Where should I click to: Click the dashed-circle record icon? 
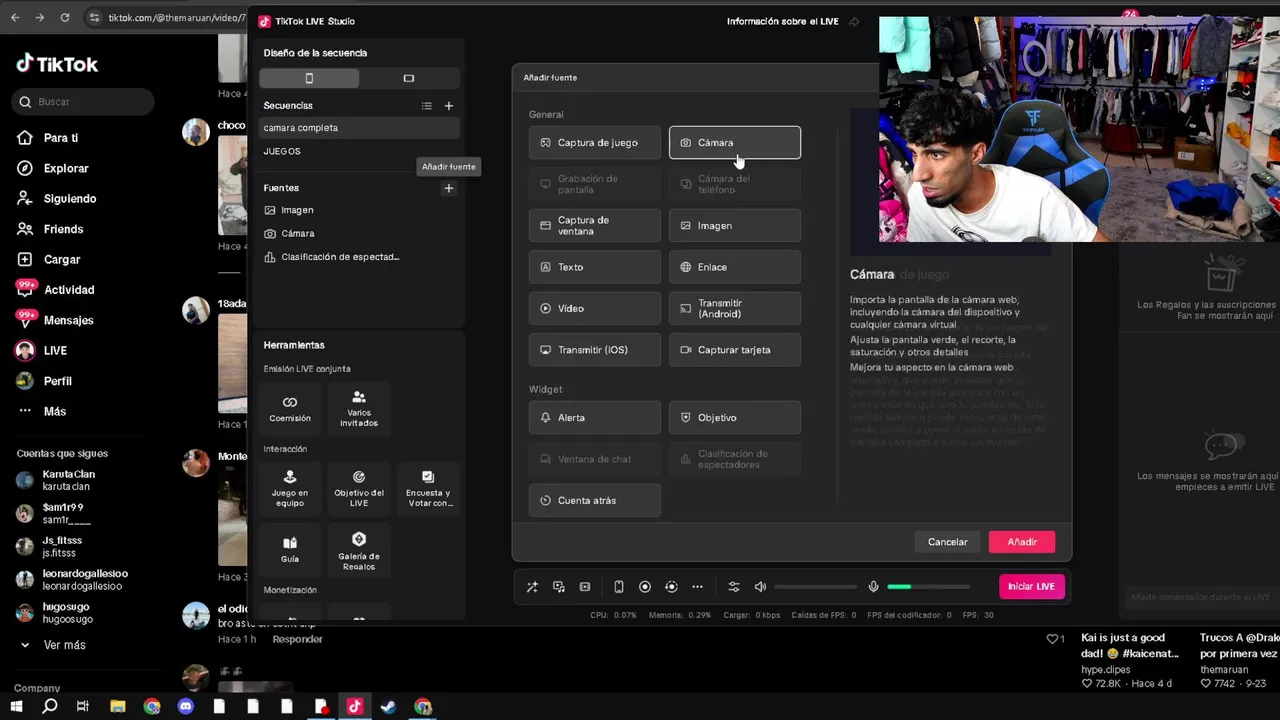click(x=671, y=587)
